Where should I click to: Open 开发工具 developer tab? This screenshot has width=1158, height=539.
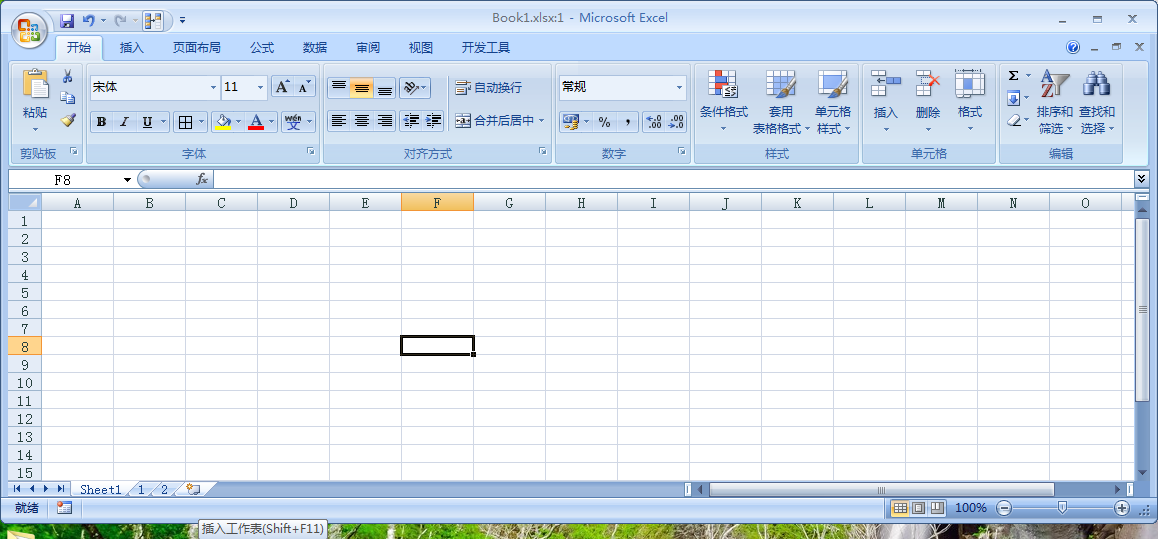(x=486, y=48)
